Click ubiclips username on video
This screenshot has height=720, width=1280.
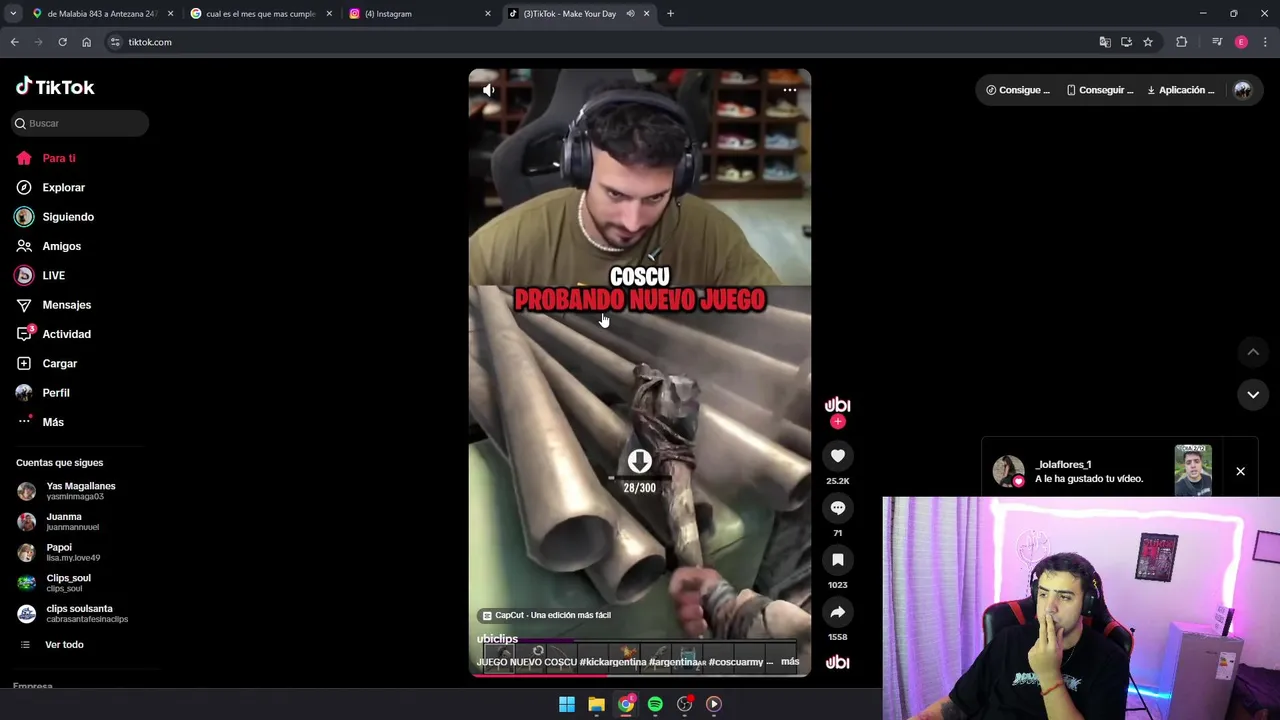[x=497, y=639]
